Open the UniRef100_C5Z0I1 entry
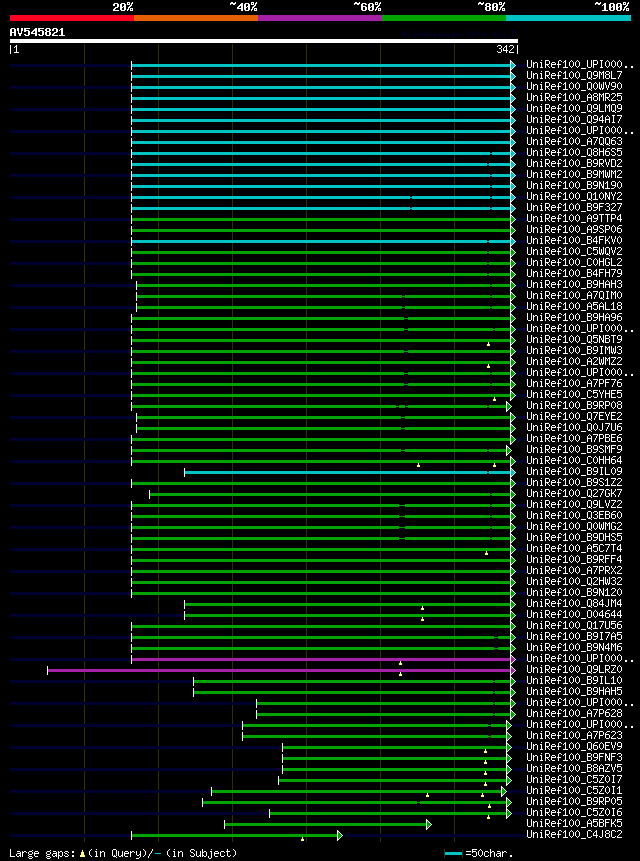Screen dimensions: 640x861 pyautogui.click(x=574, y=790)
